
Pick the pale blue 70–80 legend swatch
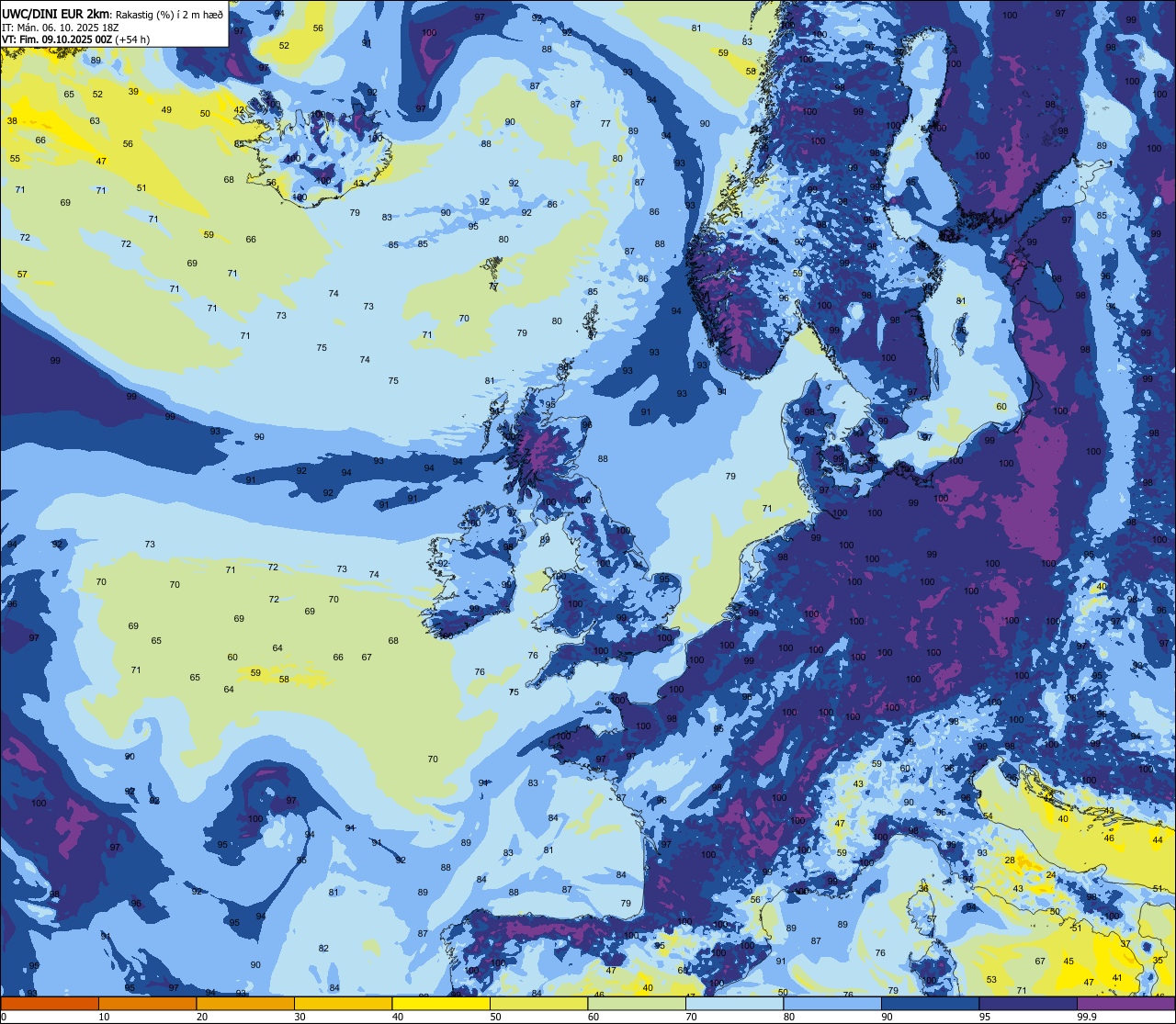(x=734, y=1003)
